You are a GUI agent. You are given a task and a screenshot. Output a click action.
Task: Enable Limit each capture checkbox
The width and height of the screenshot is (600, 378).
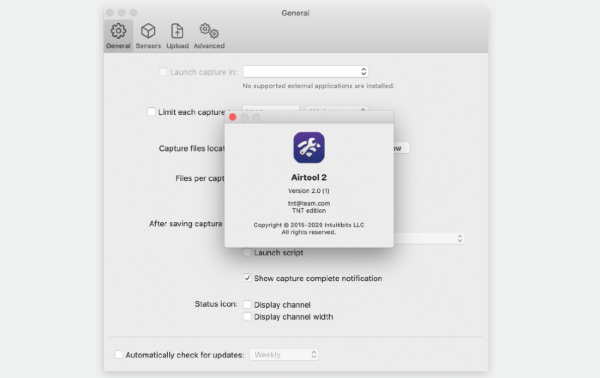click(x=152, y=112)
